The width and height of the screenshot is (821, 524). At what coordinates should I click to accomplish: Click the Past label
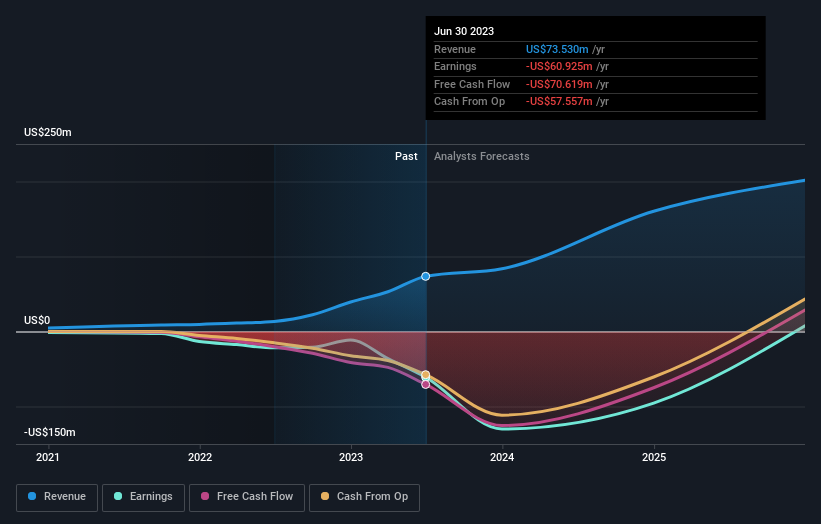click(x=406, y=157)
